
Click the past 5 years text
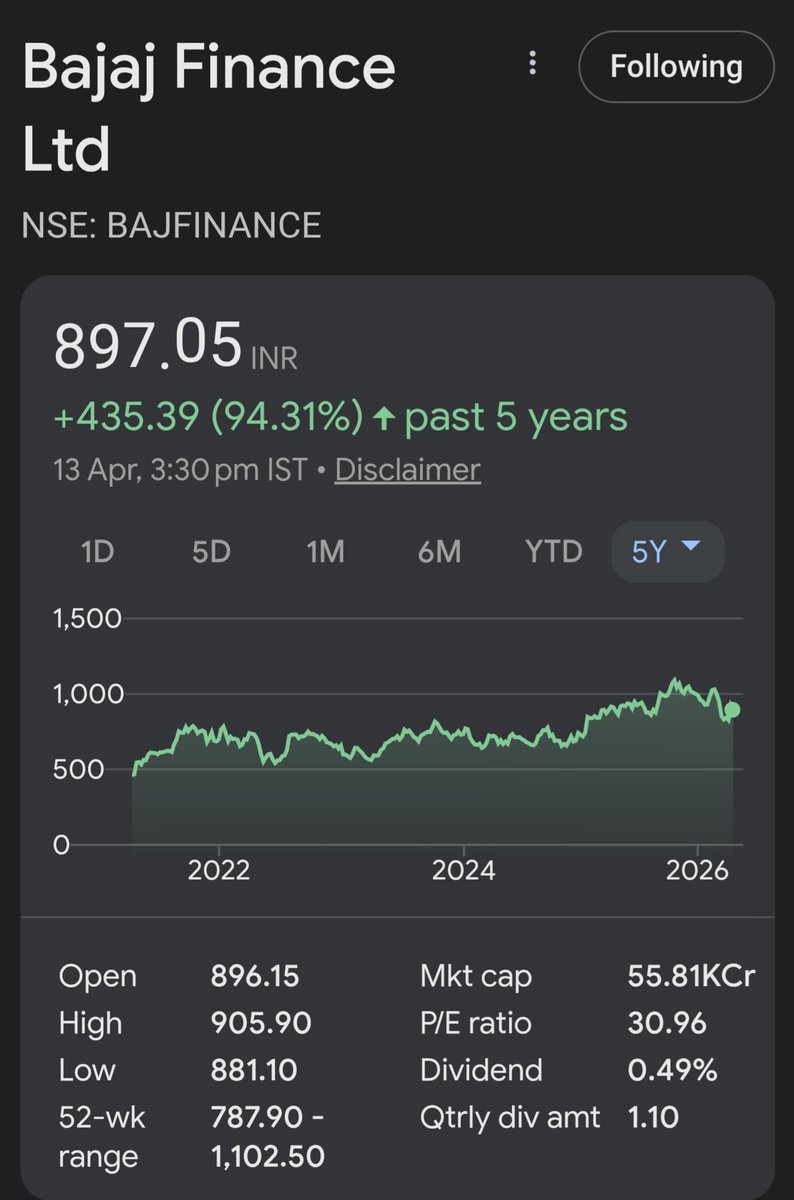tap(516, 417)
